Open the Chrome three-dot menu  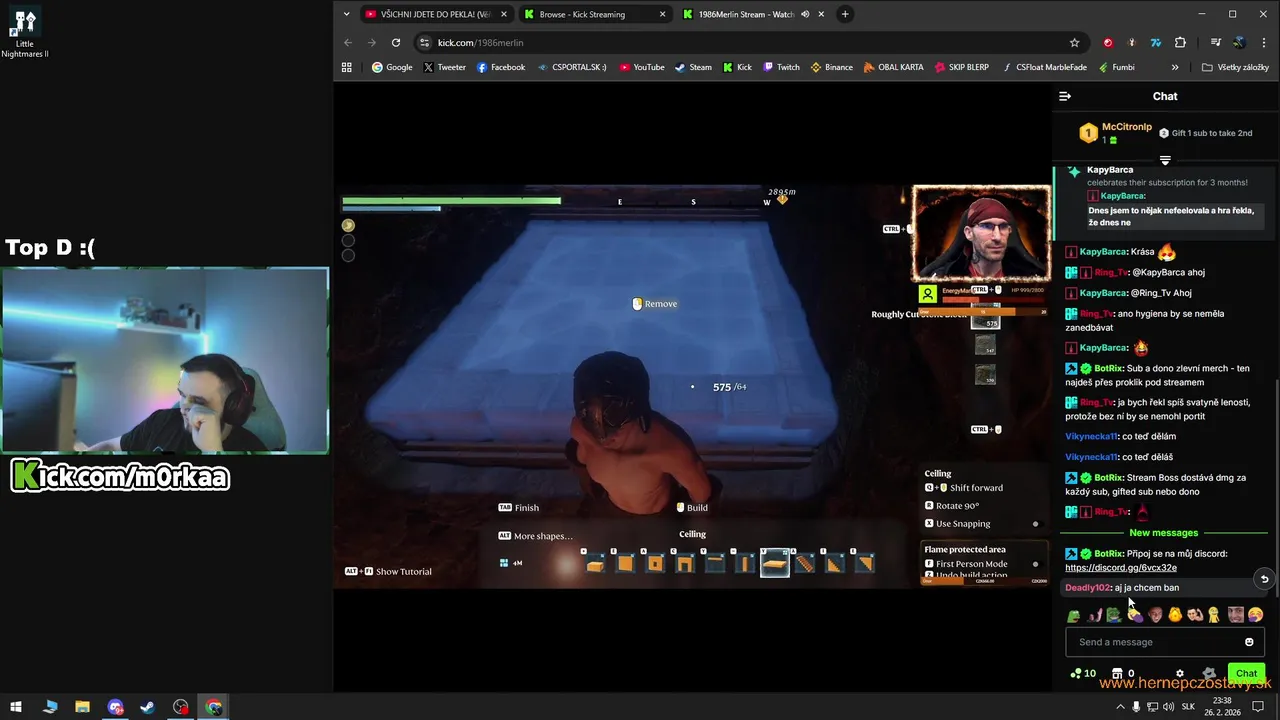tap(1264, 43)
